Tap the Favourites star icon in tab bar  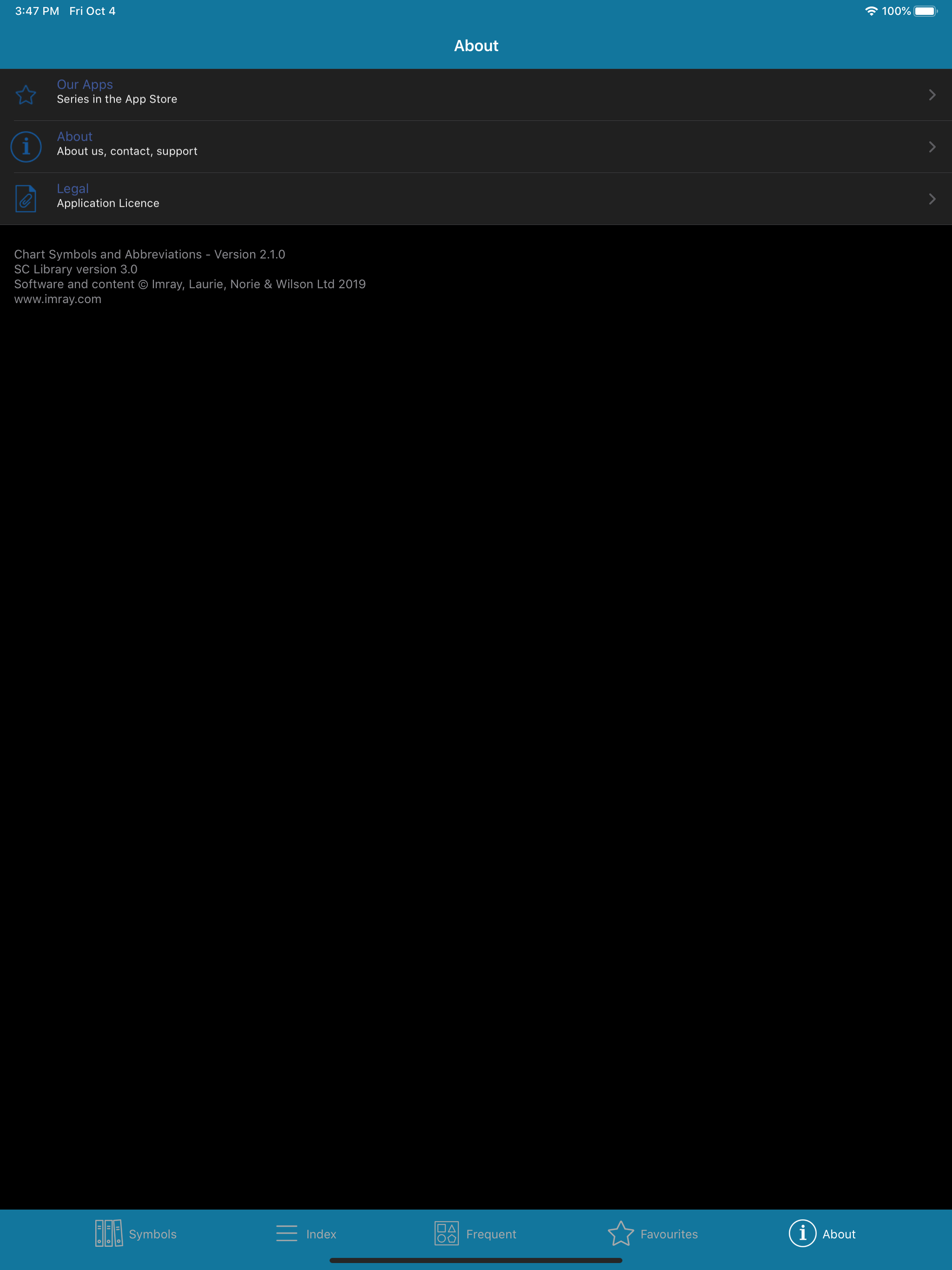click(x=621, y=1233)
